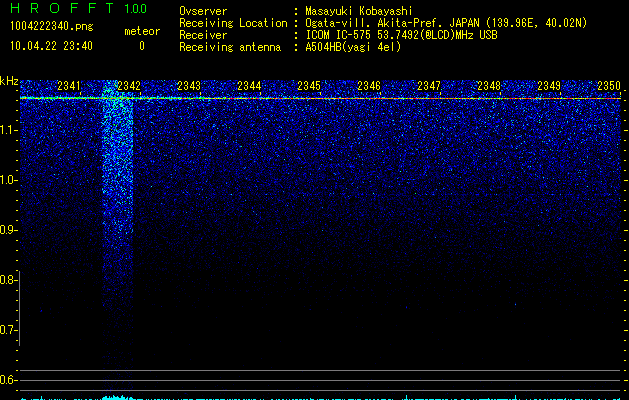Click the Ovserver label
This screenshot has height=400, width=629.
(x=203, y=11)
